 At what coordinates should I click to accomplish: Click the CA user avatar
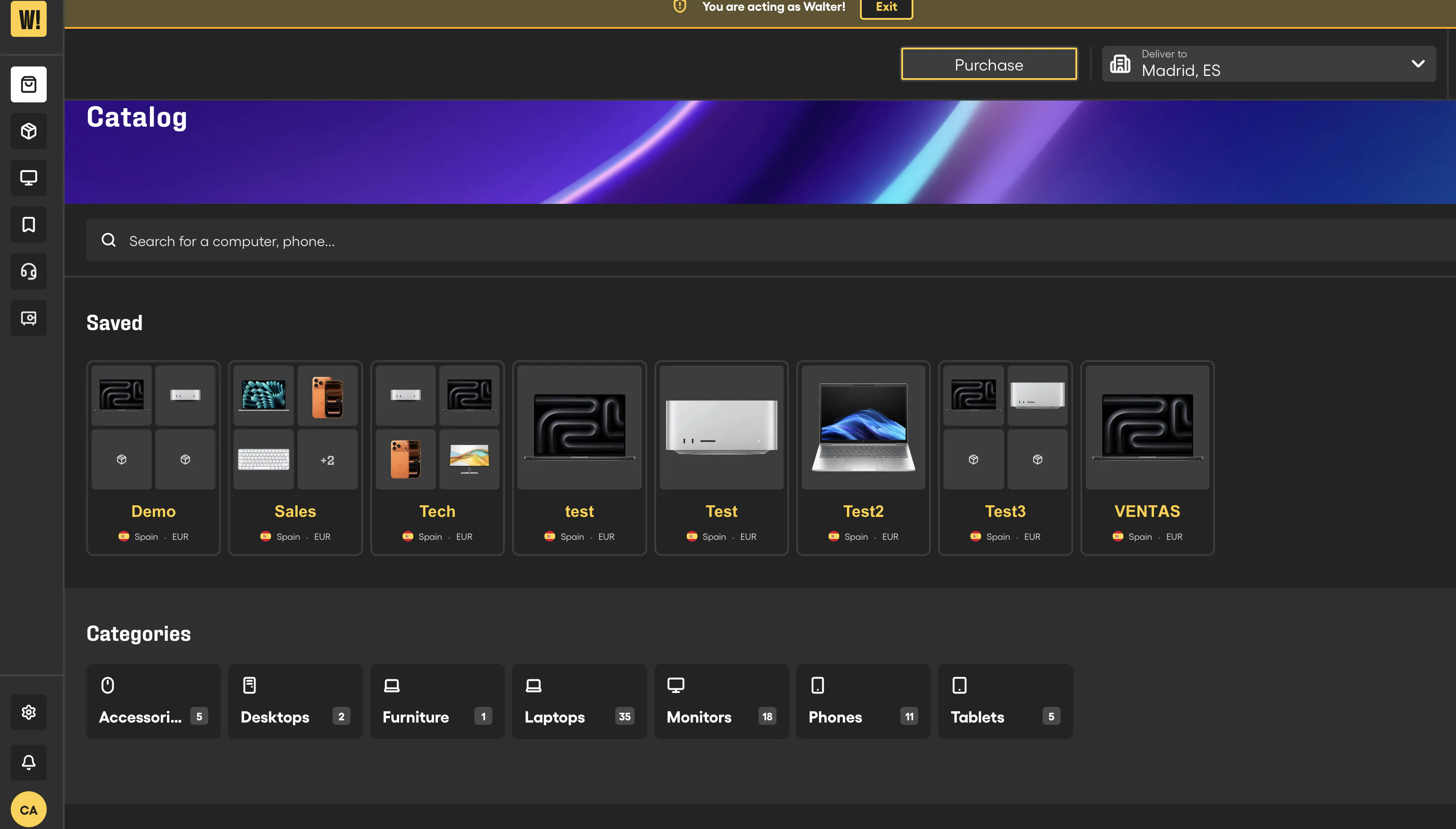28,810
